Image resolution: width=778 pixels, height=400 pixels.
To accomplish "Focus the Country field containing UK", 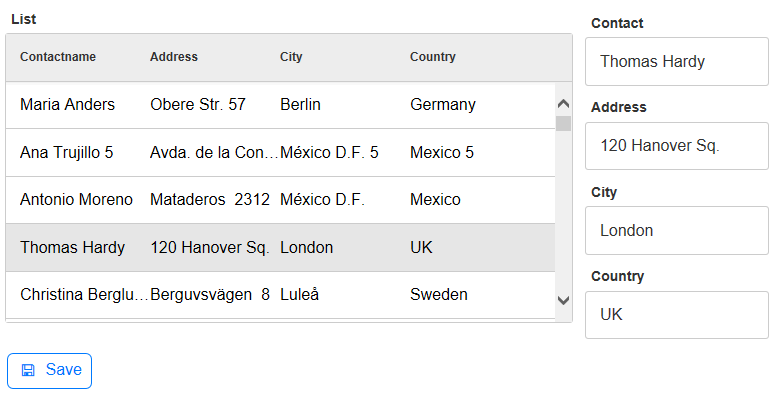I will (x=677, y=315).
